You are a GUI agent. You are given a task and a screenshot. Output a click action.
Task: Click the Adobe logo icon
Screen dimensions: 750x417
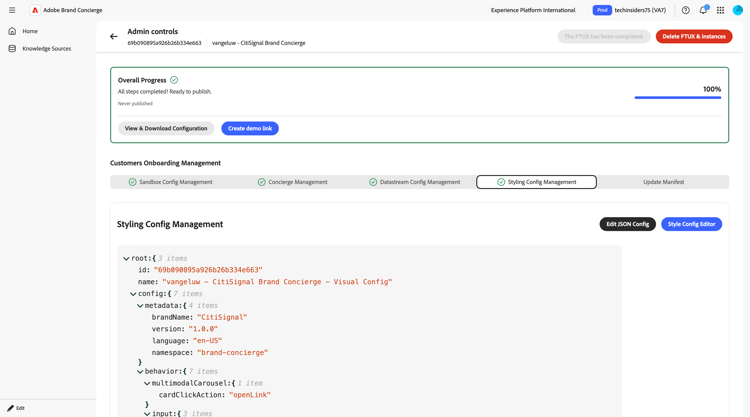coord(35,10)
